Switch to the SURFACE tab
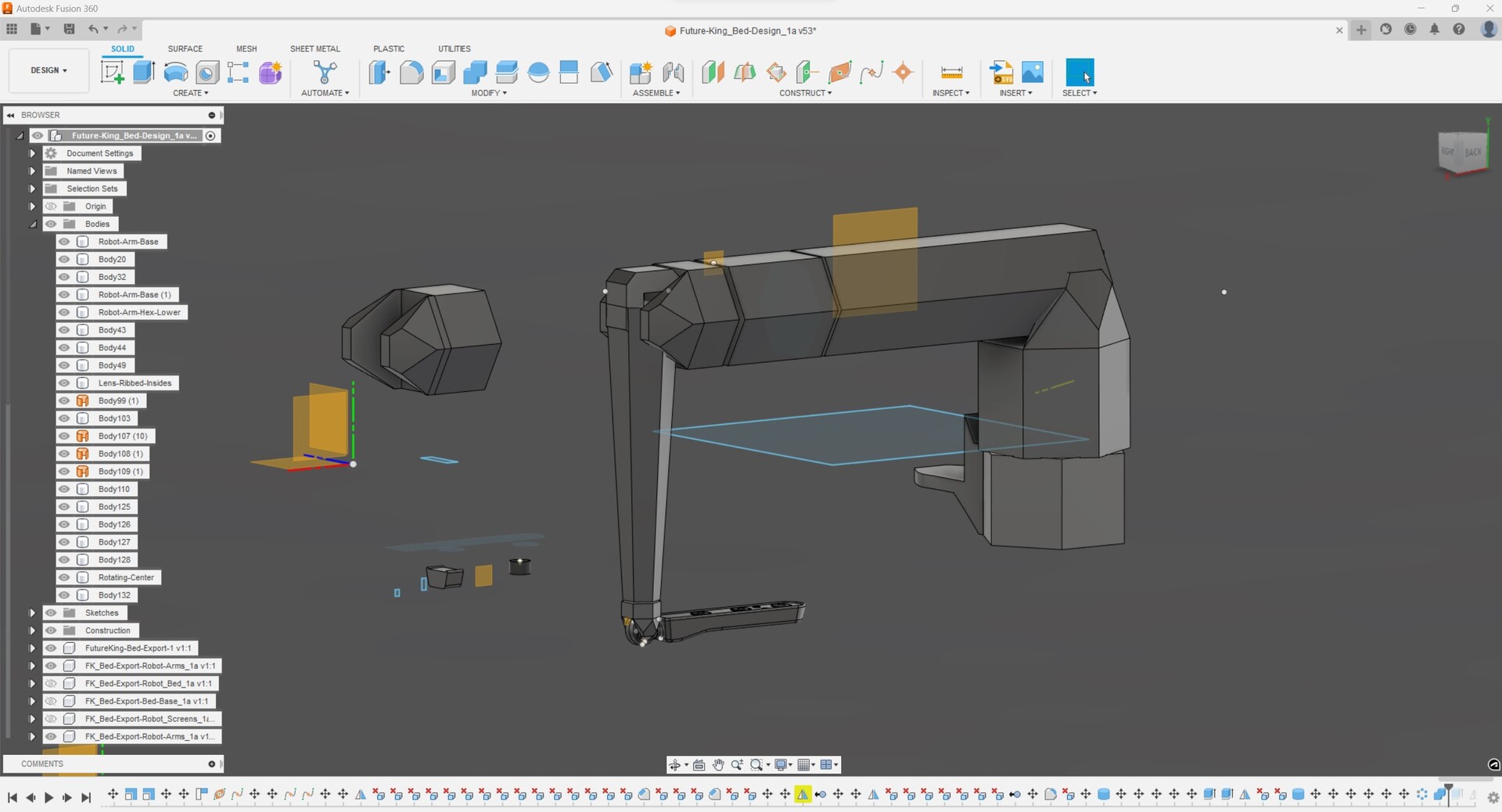1502x812 pixels. [185, 49]
